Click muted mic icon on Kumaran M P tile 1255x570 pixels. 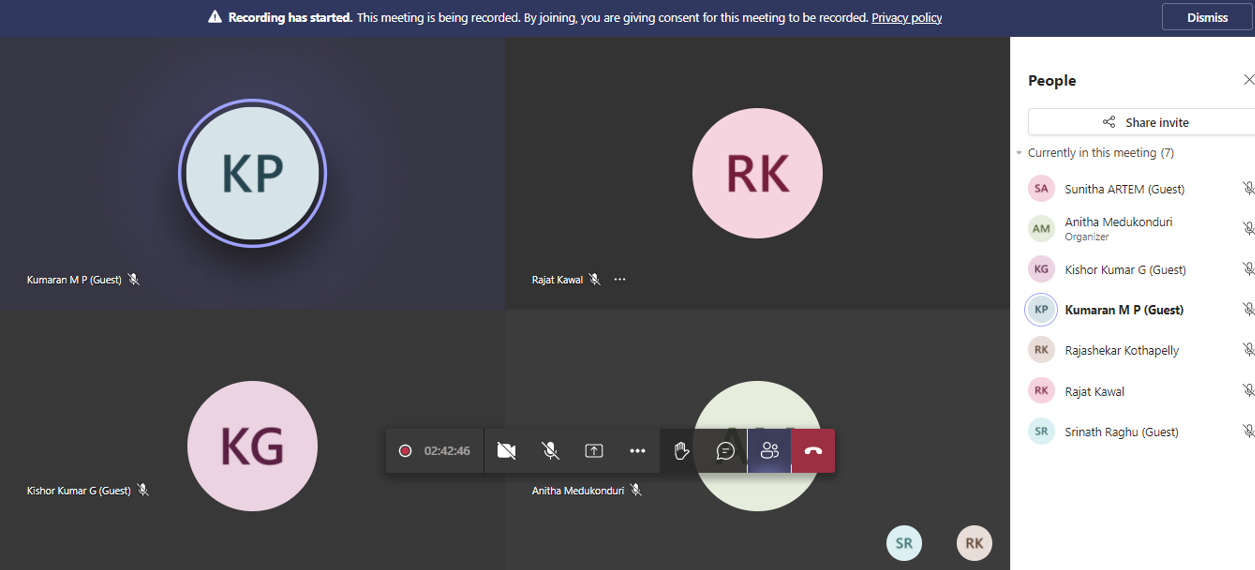pos(134,280)
